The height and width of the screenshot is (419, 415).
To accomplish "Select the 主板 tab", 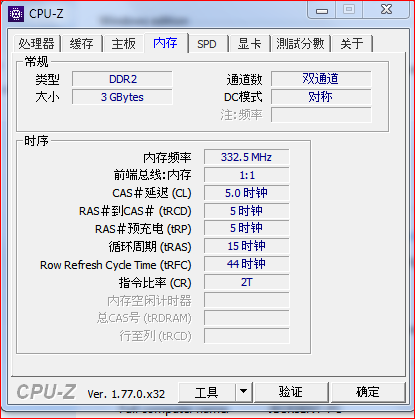I will 123,44.
